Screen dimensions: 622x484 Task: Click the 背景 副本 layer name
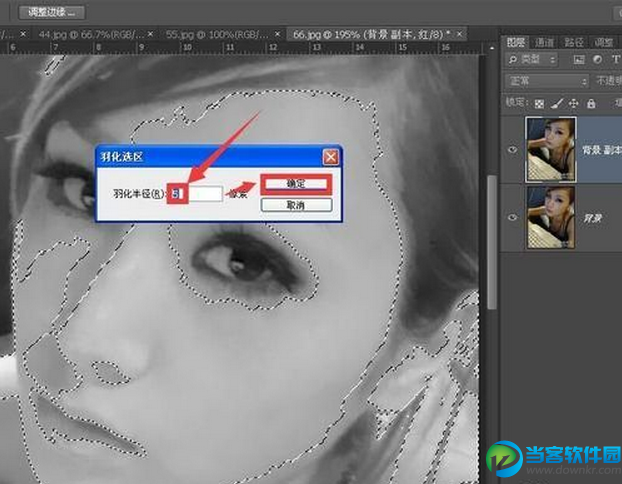point(601,150)
